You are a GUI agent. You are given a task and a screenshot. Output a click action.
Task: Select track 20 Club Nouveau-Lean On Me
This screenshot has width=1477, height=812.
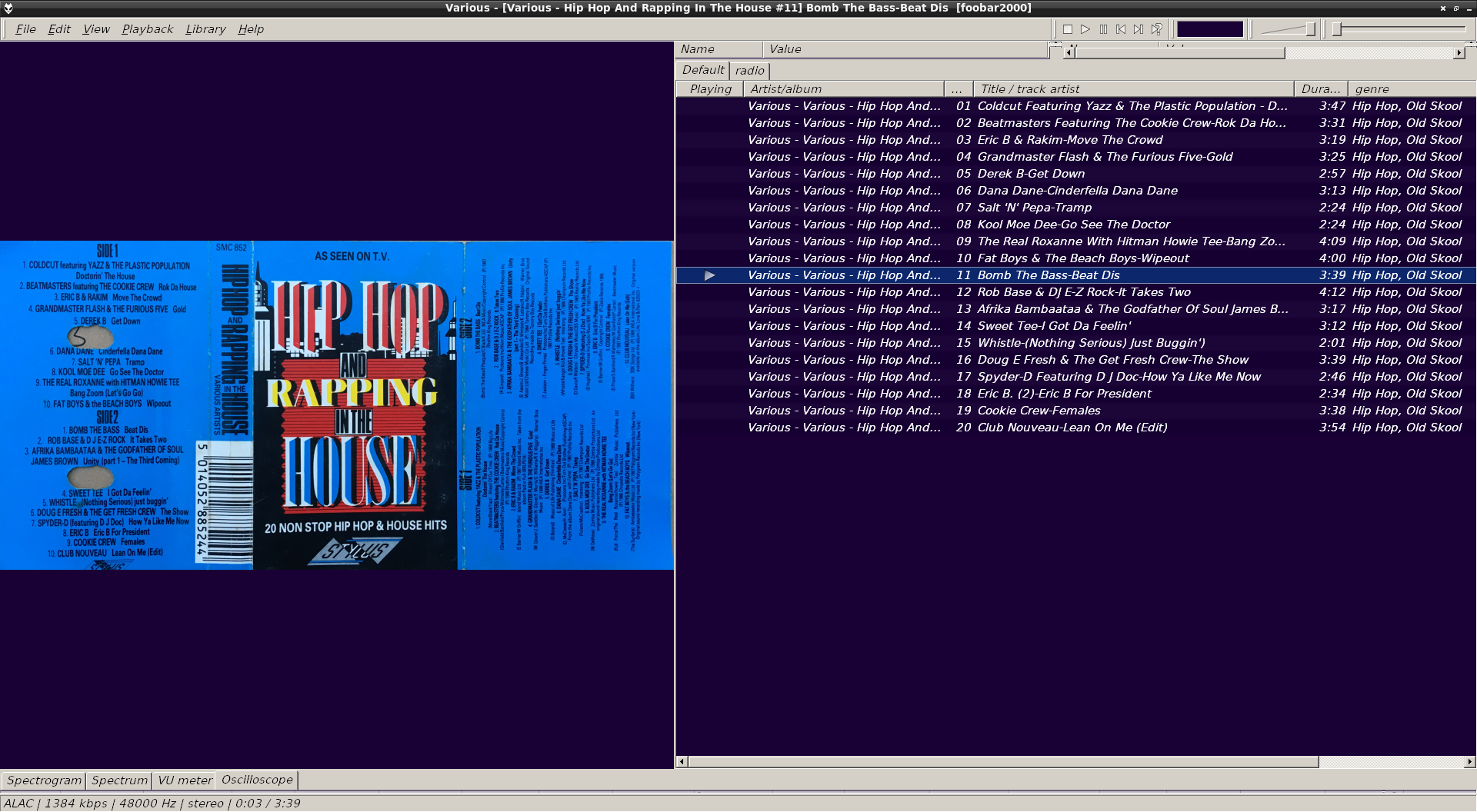(x=1076, y=428)
